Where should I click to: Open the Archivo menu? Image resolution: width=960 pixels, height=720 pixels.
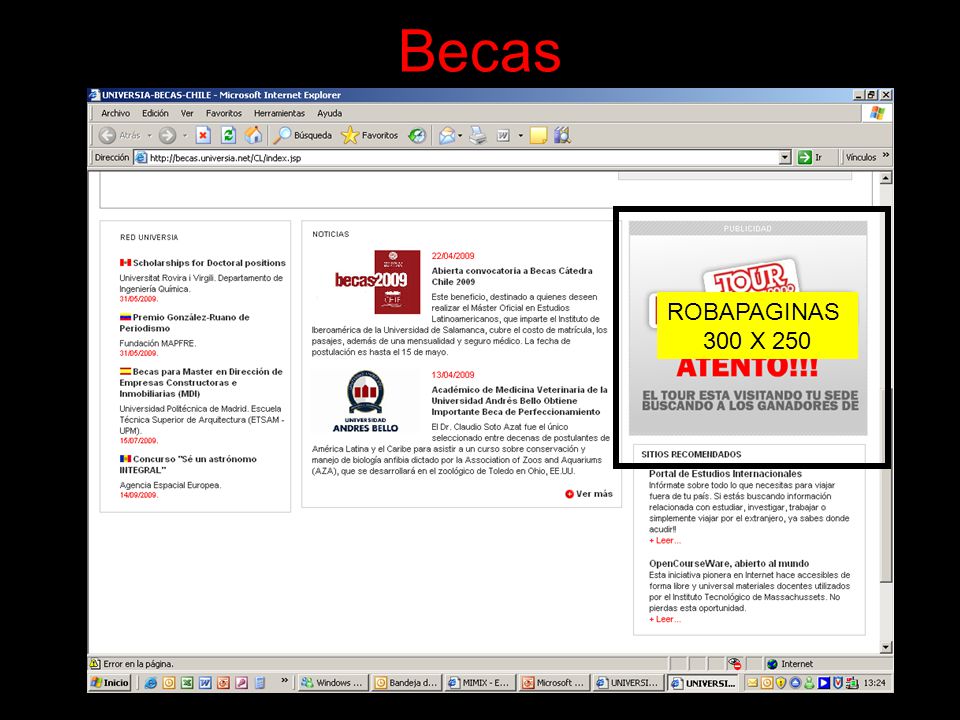click(x=115, y=113)
